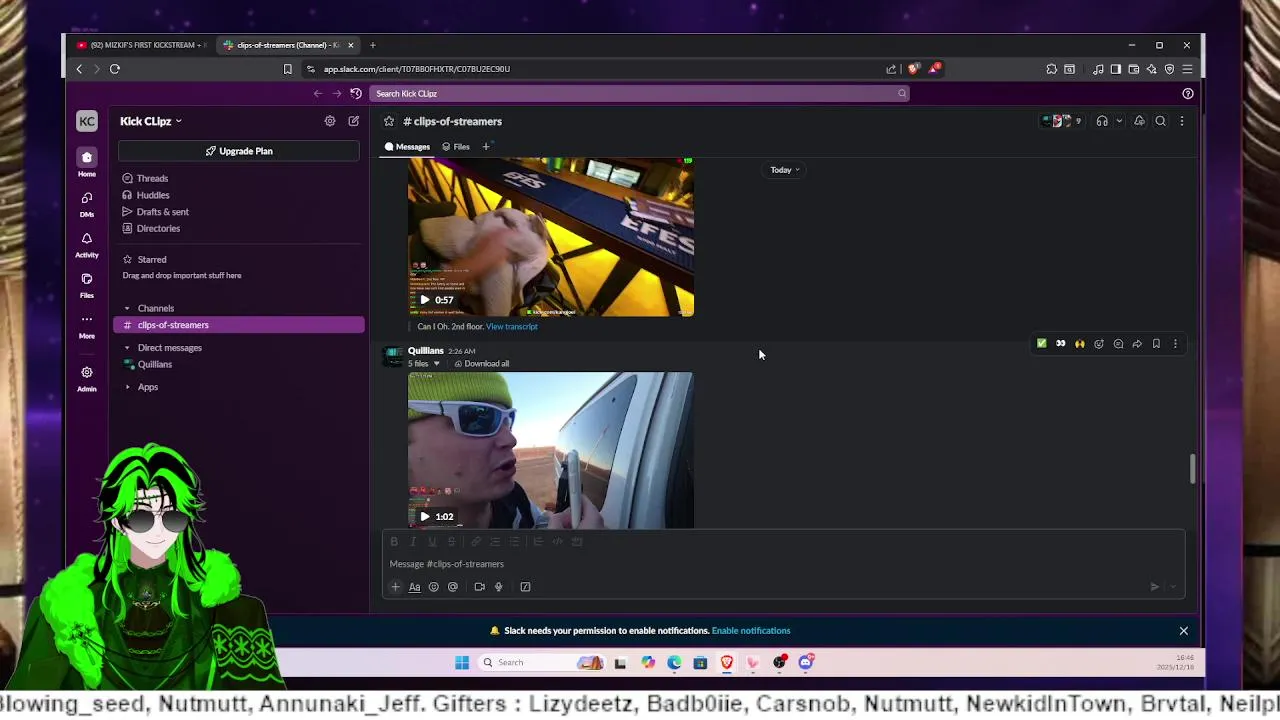Open Huddles in the sidebar

coord(153,195)
